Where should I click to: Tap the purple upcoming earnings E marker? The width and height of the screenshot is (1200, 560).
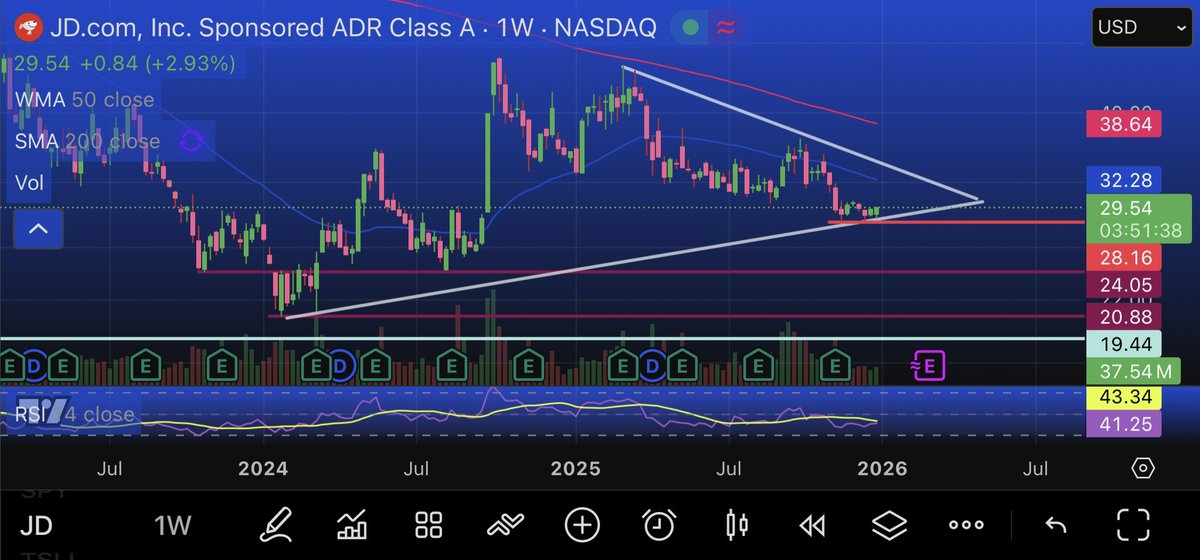927,366
